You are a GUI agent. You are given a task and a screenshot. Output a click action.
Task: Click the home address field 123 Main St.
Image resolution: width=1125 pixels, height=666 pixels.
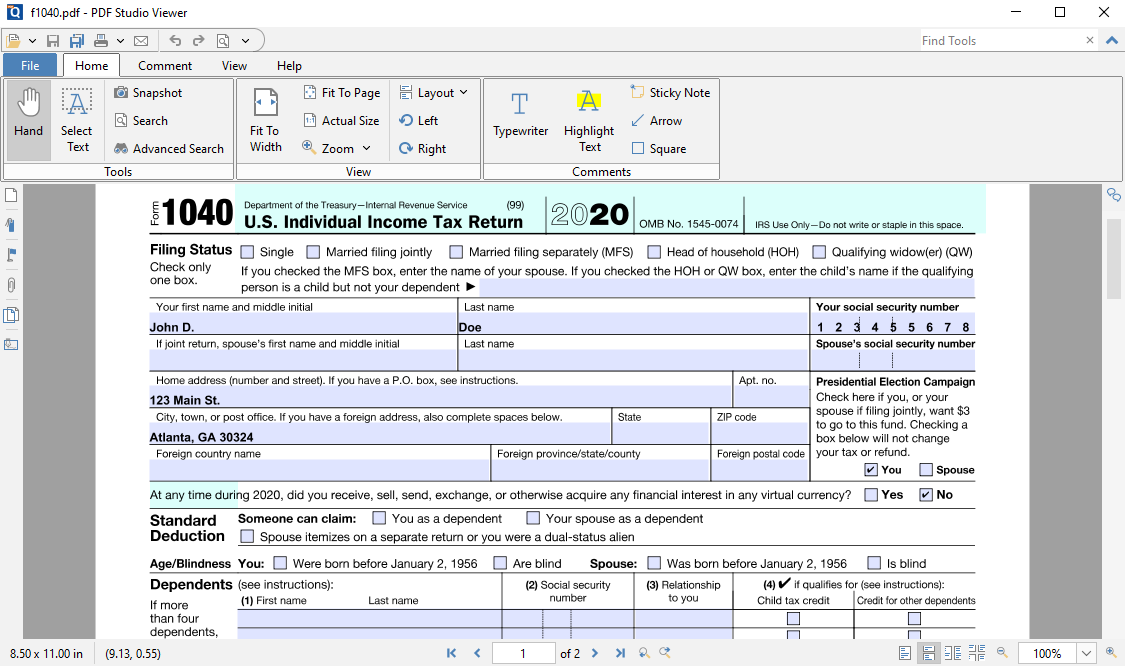point(440,397)
